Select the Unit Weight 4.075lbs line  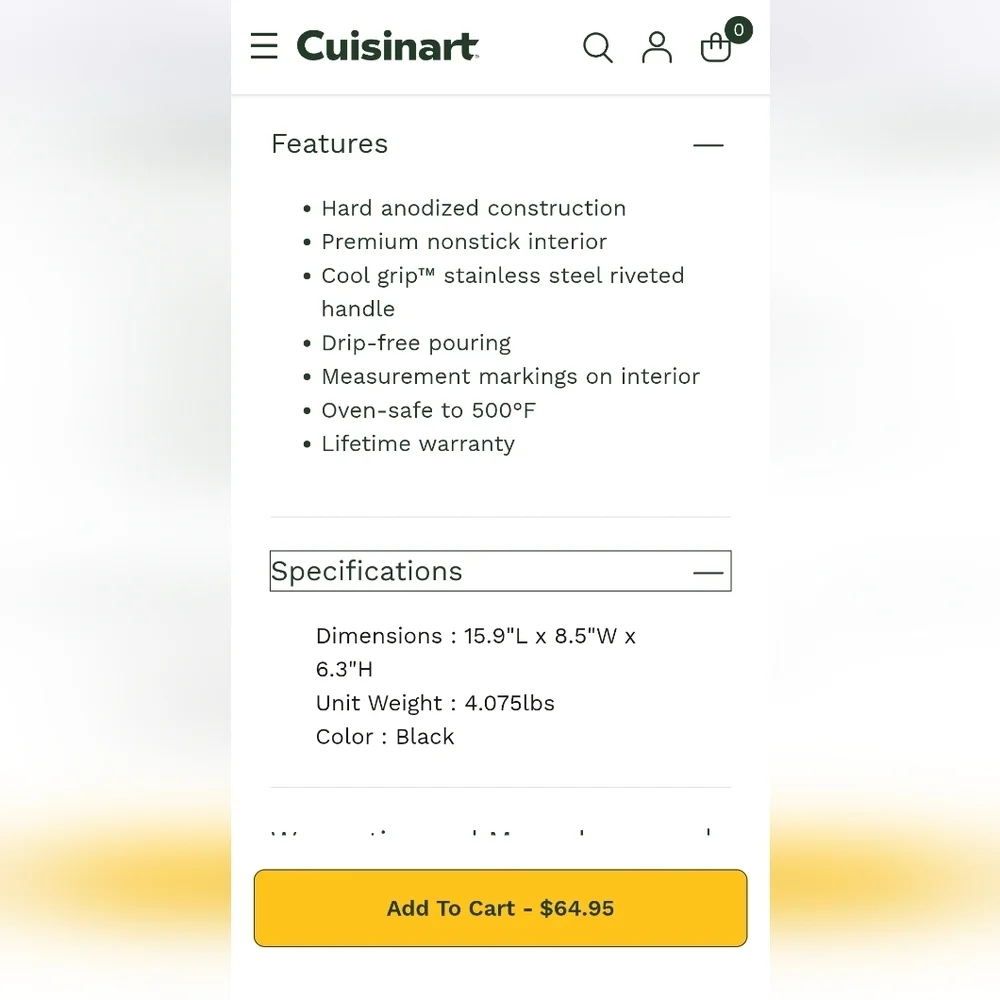435,703
